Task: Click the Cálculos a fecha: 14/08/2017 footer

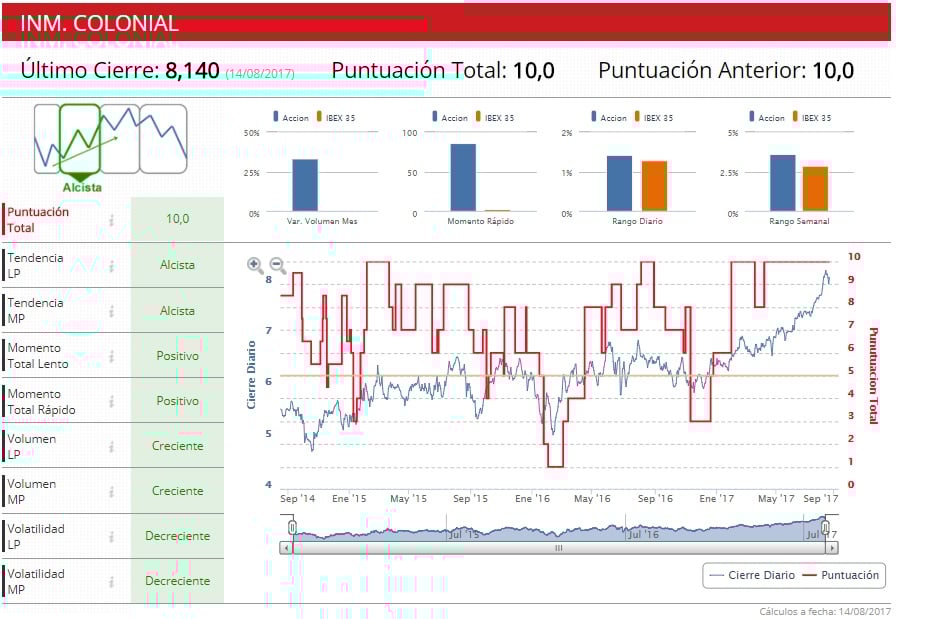Action: pos(825,611)
